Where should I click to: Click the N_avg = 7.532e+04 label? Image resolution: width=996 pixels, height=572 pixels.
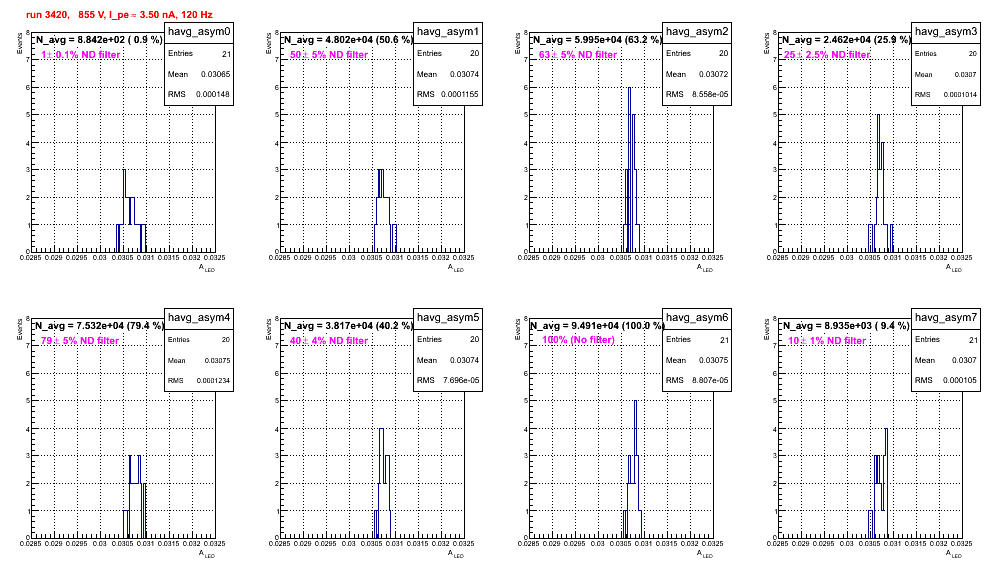tap(99, 325)
